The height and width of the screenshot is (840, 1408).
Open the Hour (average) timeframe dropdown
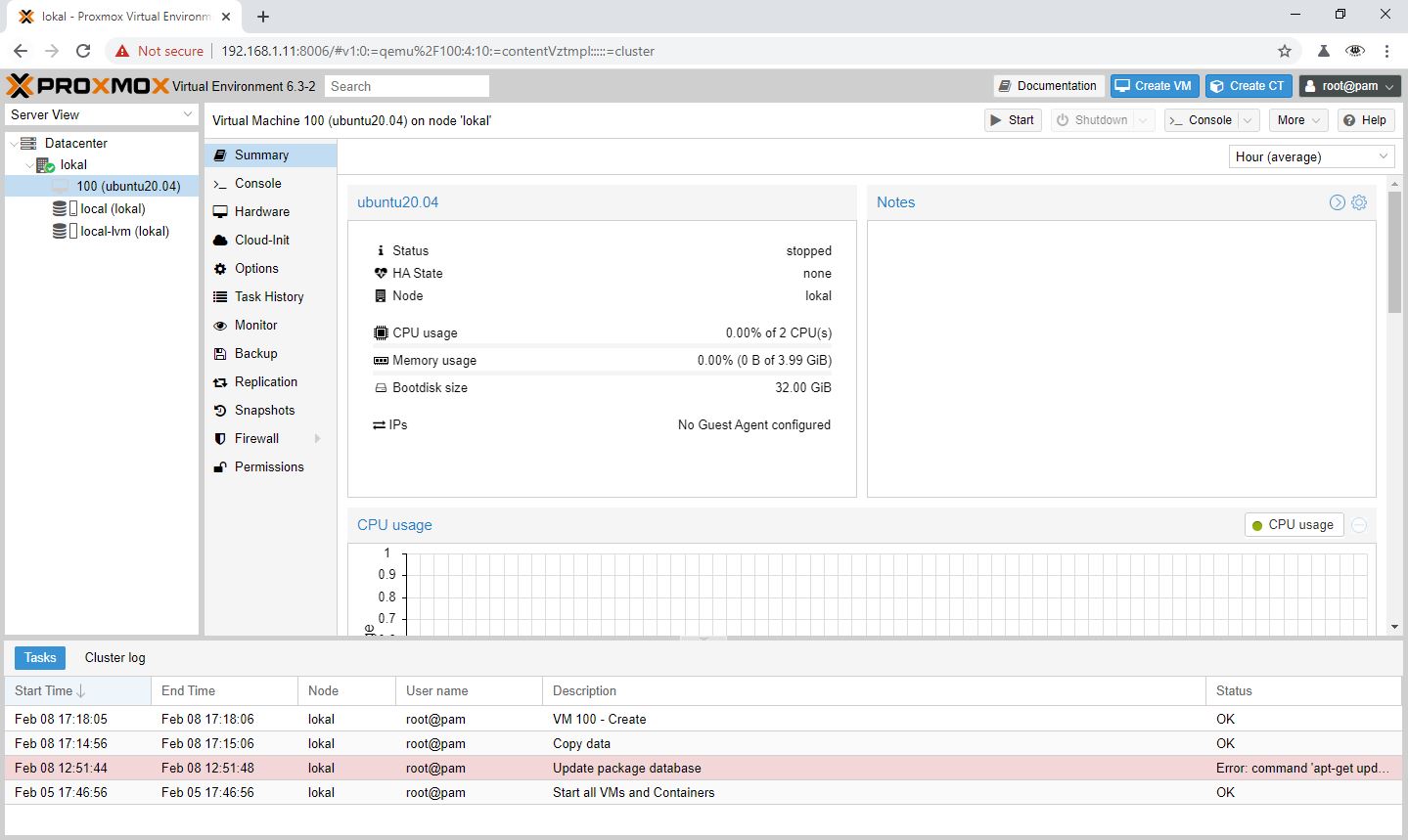(x=1311, y=156)
